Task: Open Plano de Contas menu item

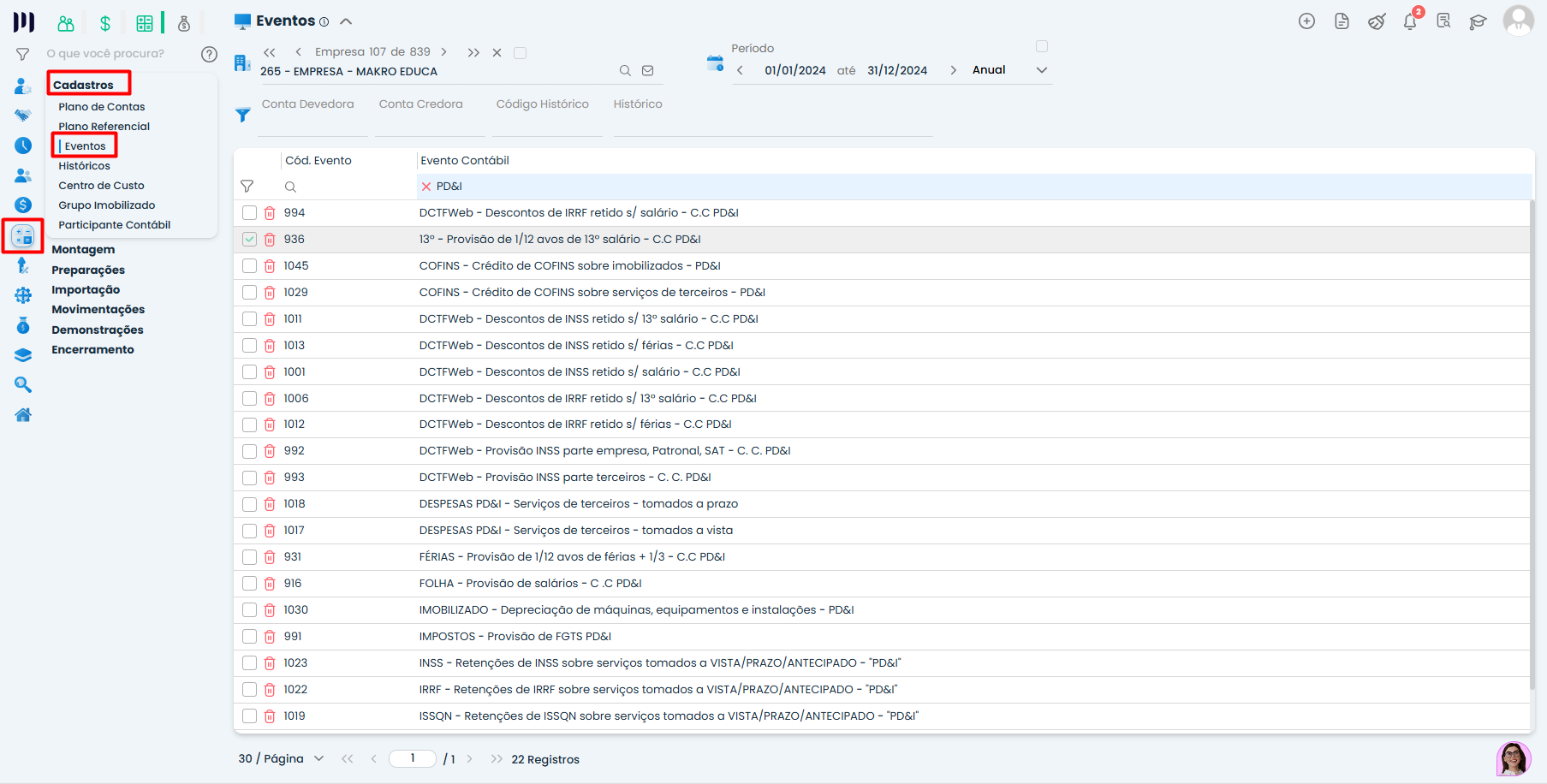Action: pos(102,107)
